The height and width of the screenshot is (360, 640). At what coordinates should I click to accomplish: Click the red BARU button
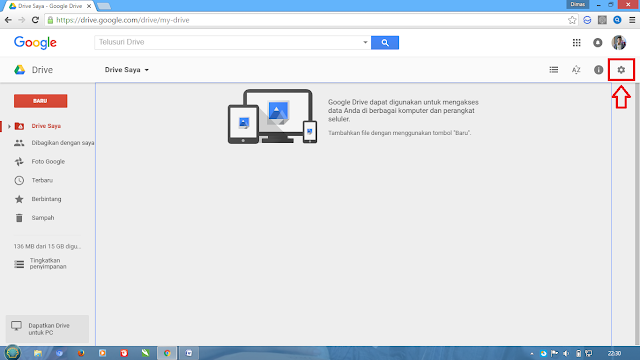40,101
